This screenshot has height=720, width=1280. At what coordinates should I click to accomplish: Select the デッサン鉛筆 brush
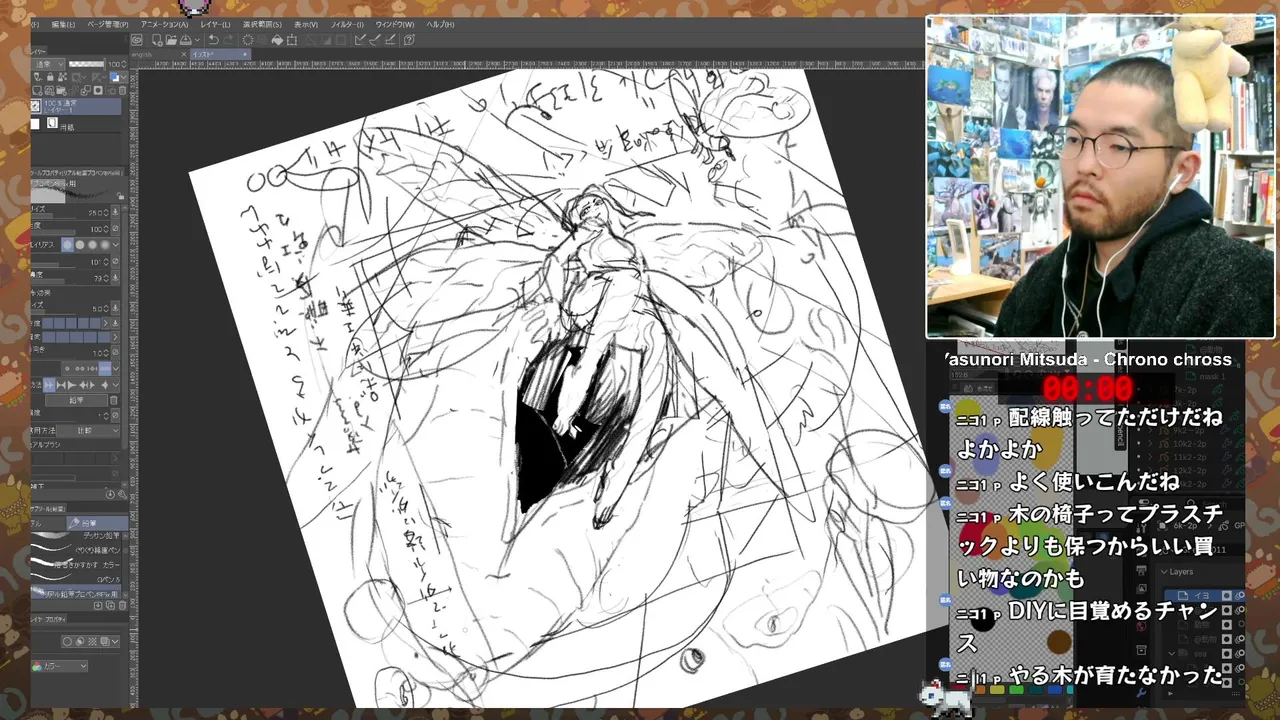tap(75, 536)
